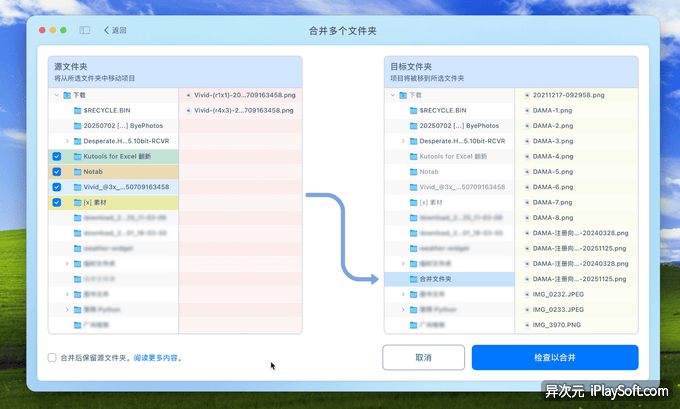
Task: Select target Notab folder row
Action: tap(449, 172)
